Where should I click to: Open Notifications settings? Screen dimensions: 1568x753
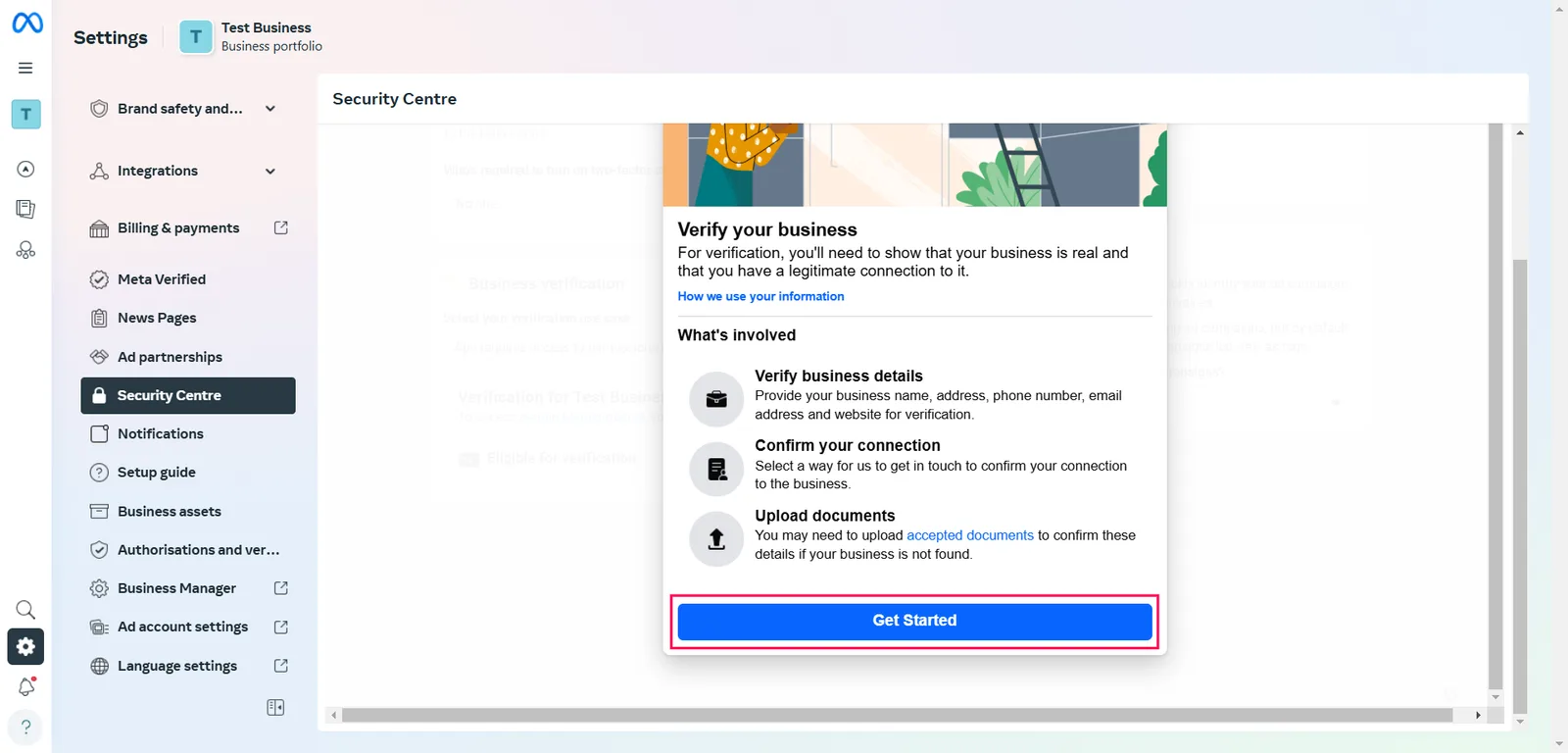coord(188,433)
